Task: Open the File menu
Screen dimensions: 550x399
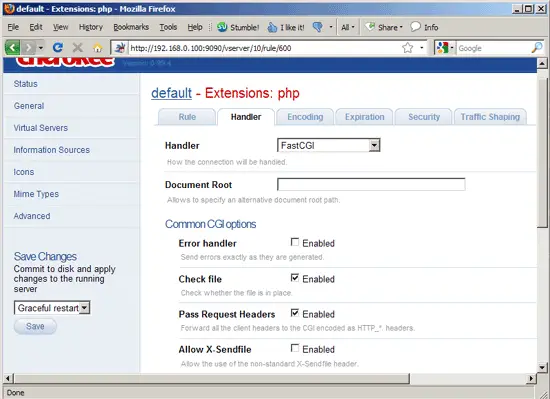Action: pyautogui.click(x=13, y=27)
